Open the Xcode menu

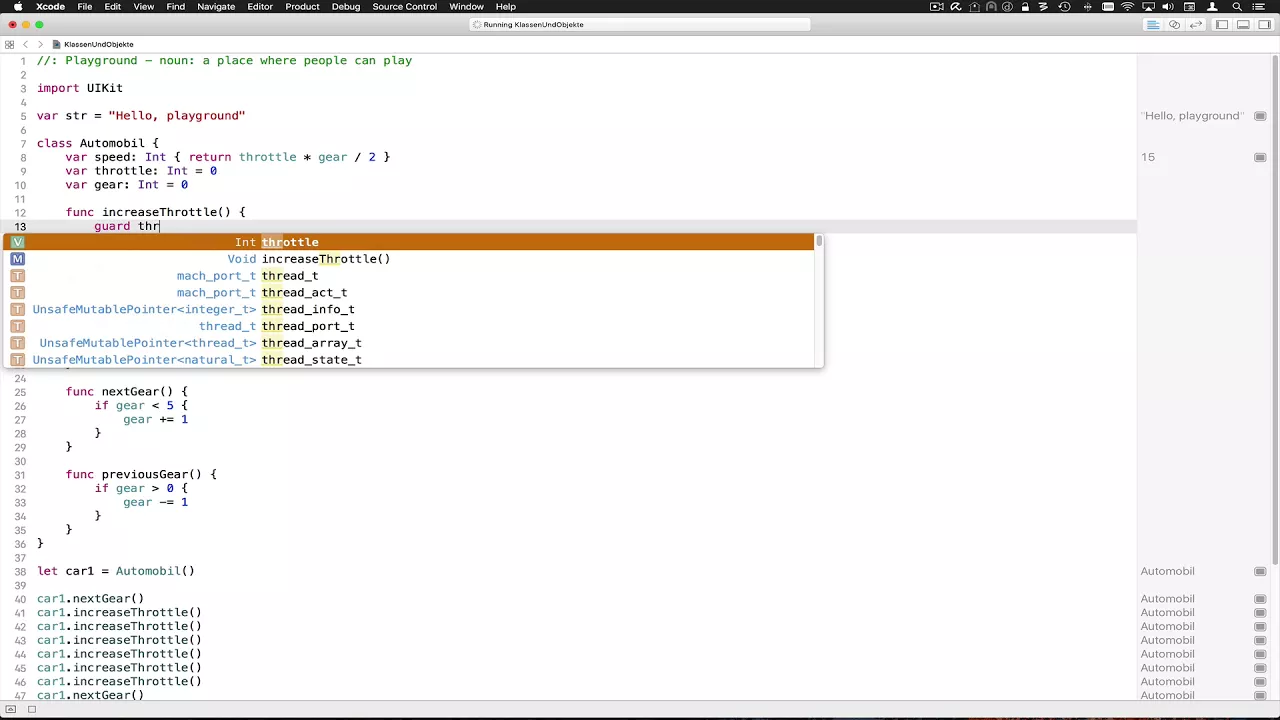50,7
